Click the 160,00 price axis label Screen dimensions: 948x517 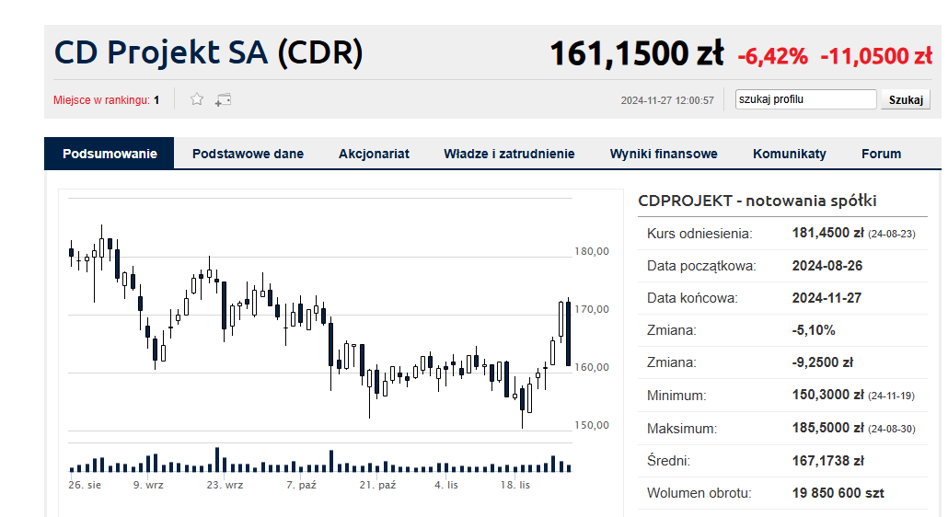click(x=591, y=367)
